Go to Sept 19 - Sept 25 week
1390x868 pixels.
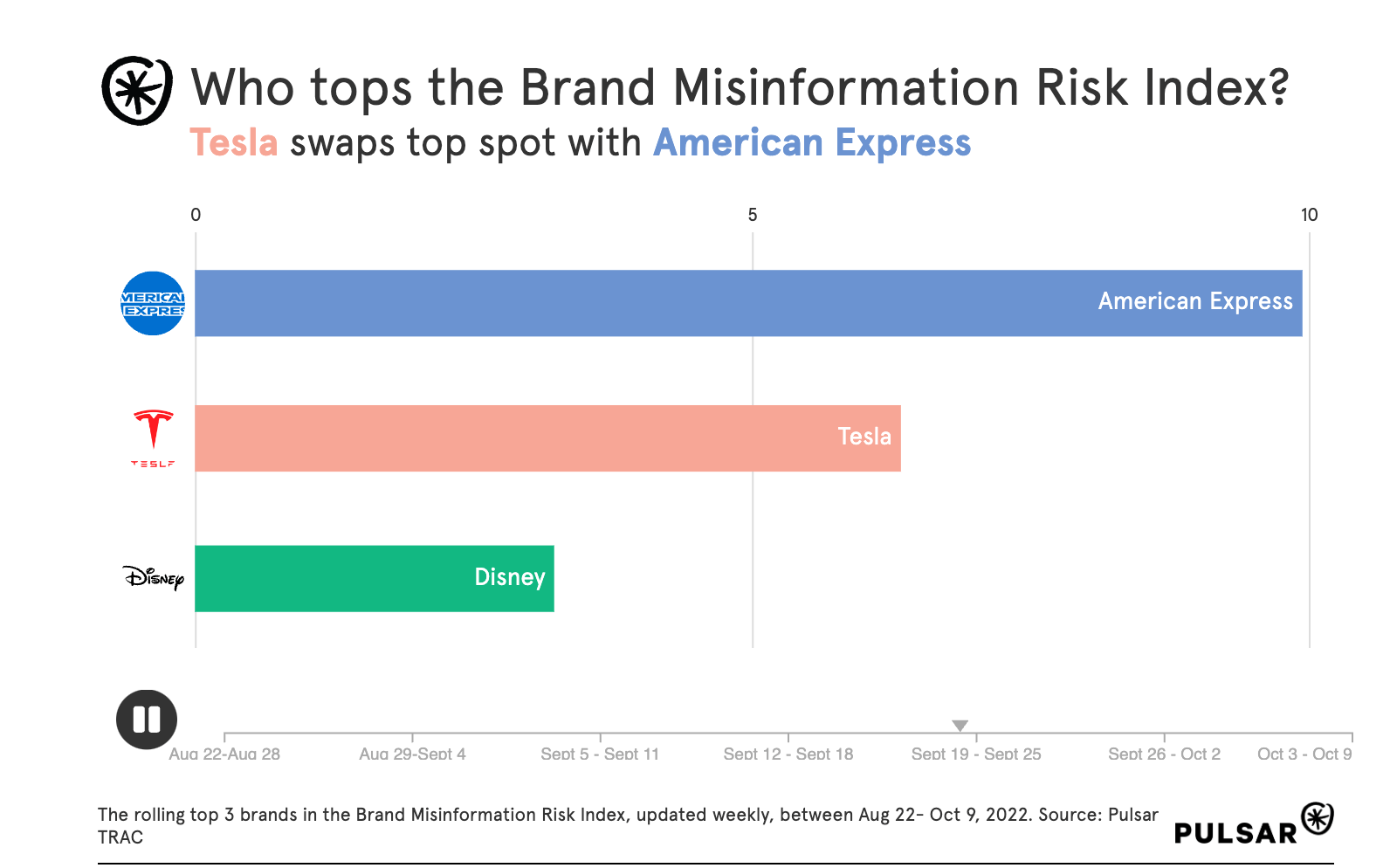(976, 753)
